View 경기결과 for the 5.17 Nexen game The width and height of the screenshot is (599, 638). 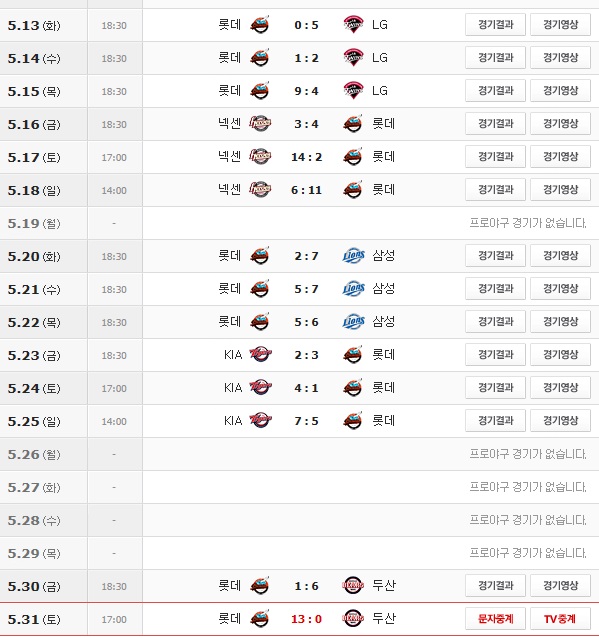point(495,157)
